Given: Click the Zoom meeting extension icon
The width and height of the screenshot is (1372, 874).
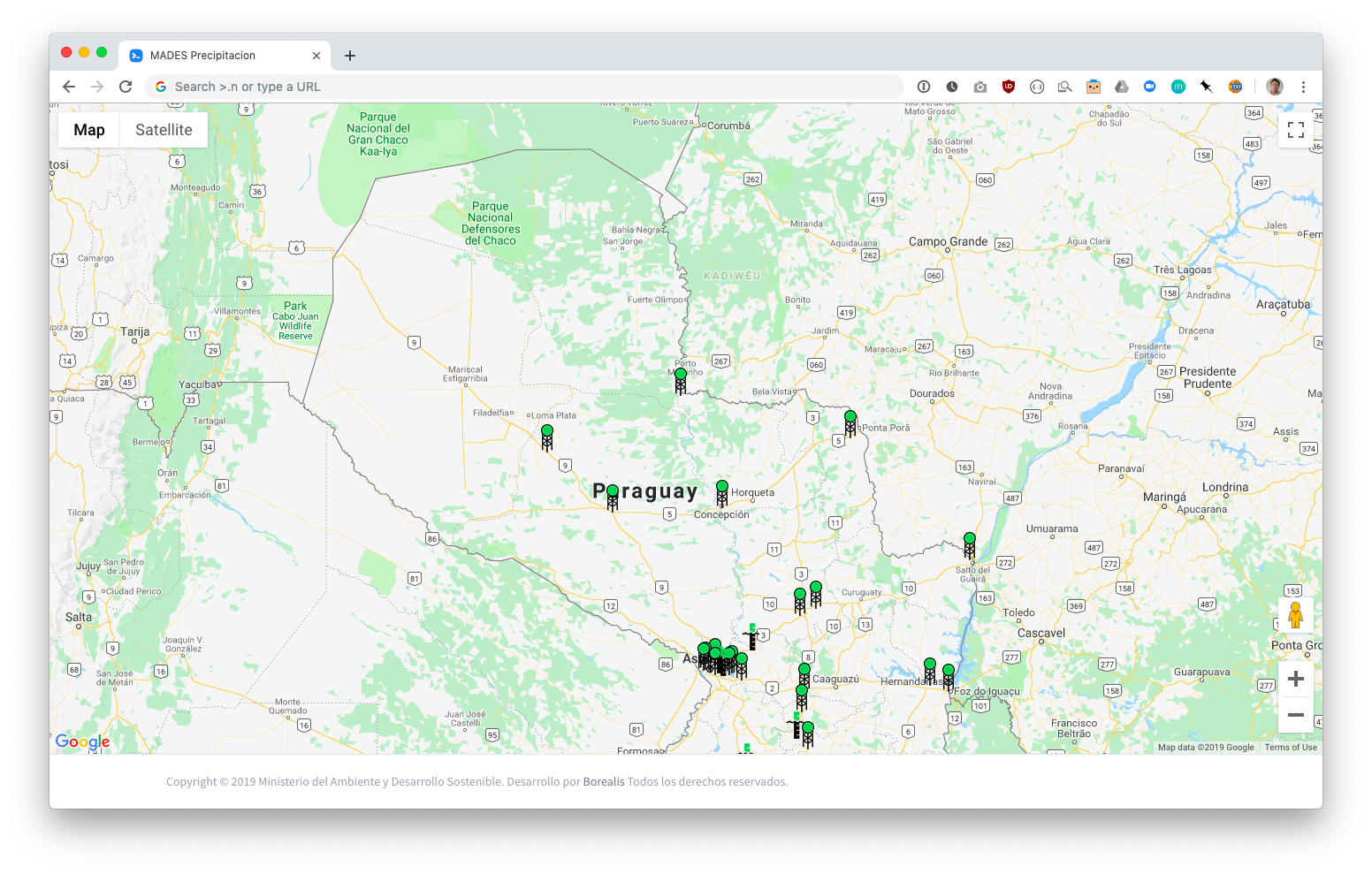Looking at the screenshot, I should (x=1149, y=87).
